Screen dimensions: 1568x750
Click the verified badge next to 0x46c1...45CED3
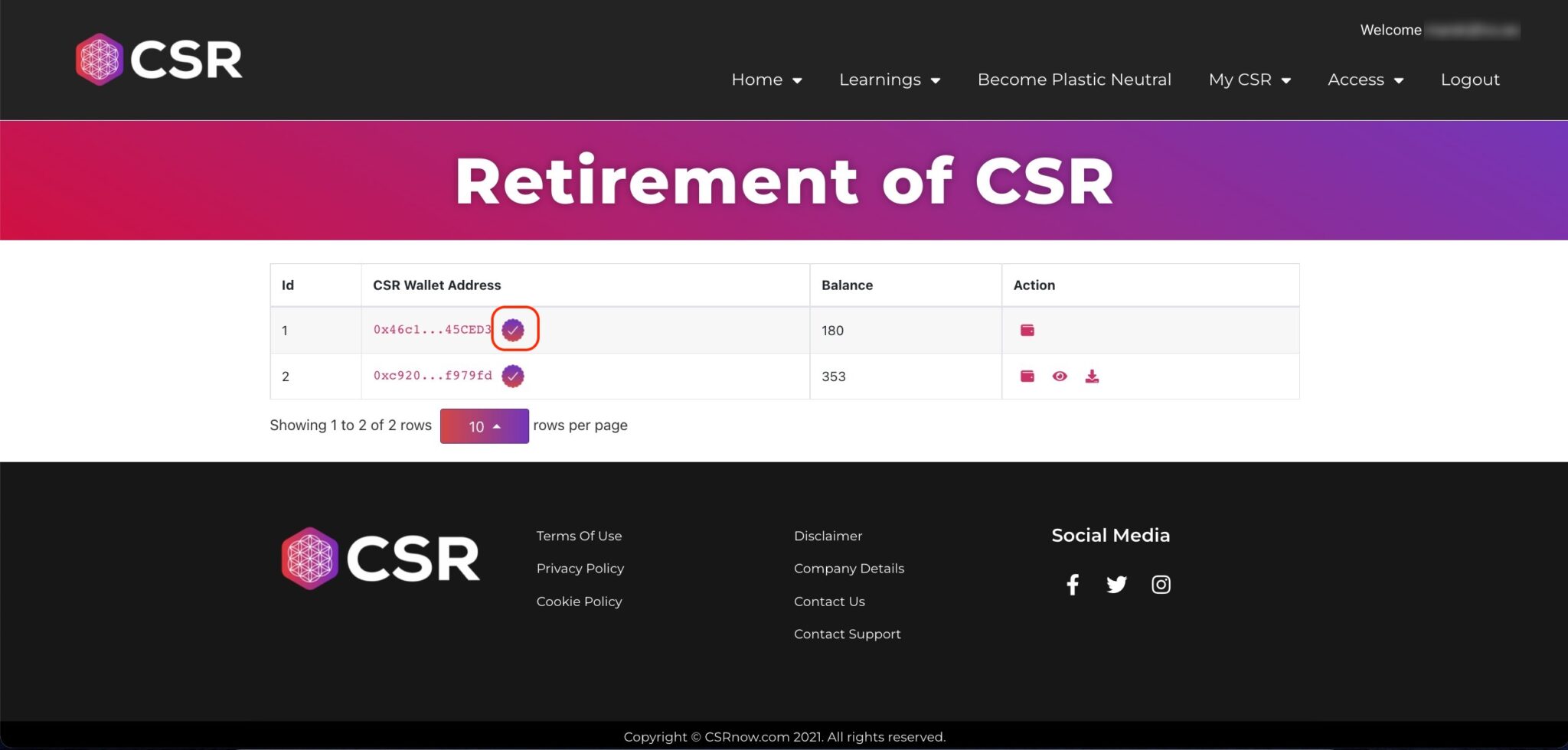(x=514, y=328)
